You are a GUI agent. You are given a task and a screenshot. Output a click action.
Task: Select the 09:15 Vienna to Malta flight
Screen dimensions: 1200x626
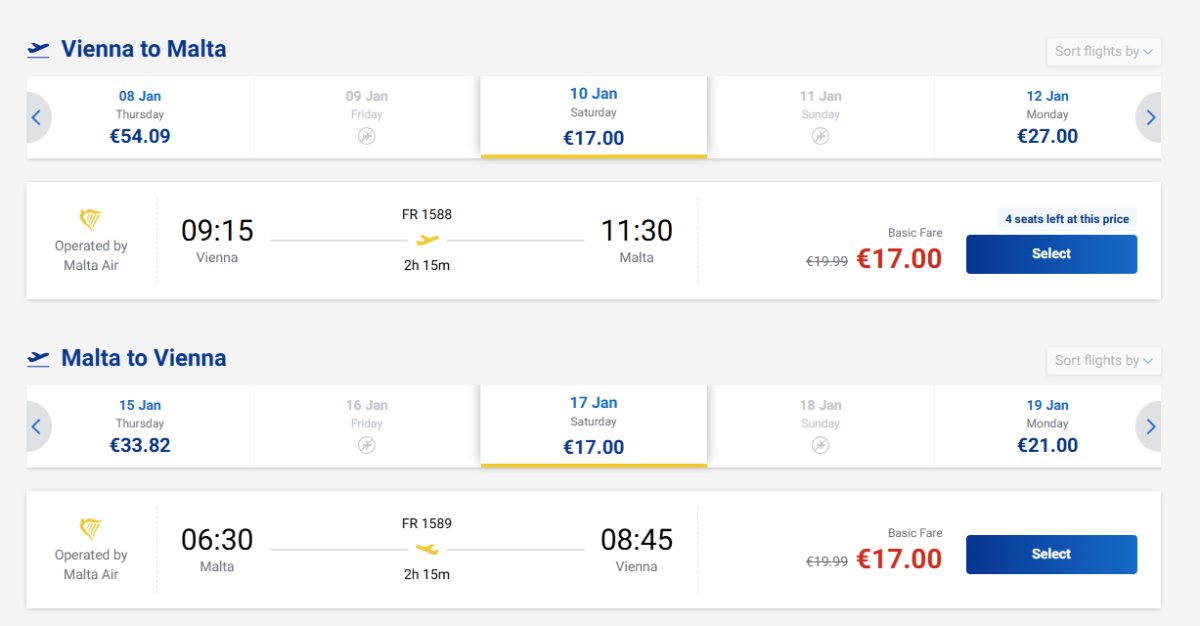point(1051,254)
